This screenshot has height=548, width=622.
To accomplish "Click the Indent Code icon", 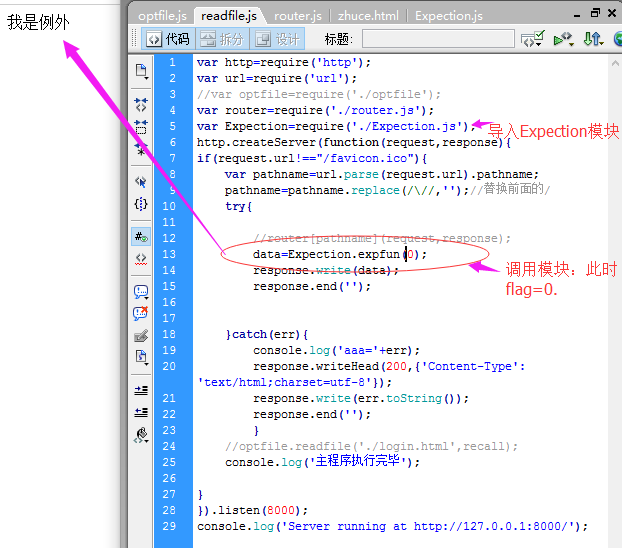I will click(x=141, y=390).
